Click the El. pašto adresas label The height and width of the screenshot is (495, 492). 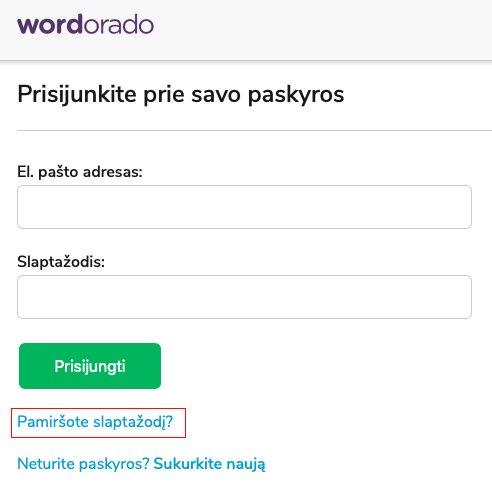(x=80, y=172)
